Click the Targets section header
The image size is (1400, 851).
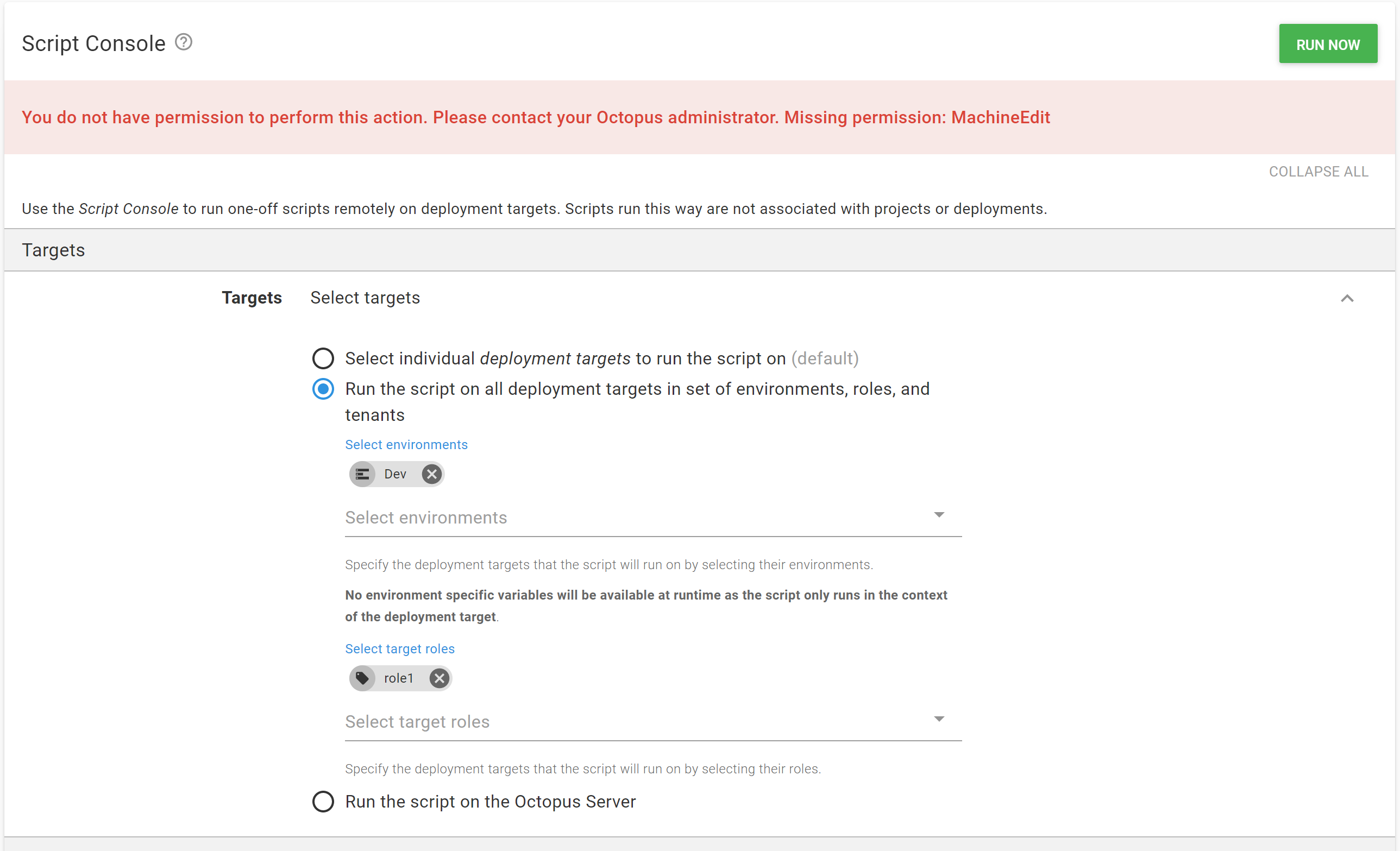pos(53,250)
